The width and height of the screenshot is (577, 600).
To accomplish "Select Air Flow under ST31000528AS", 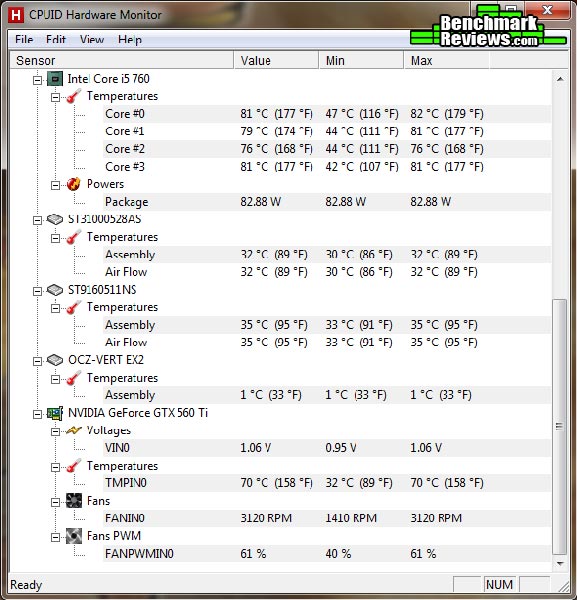I will pyautogui.click(x=327, y=272).
